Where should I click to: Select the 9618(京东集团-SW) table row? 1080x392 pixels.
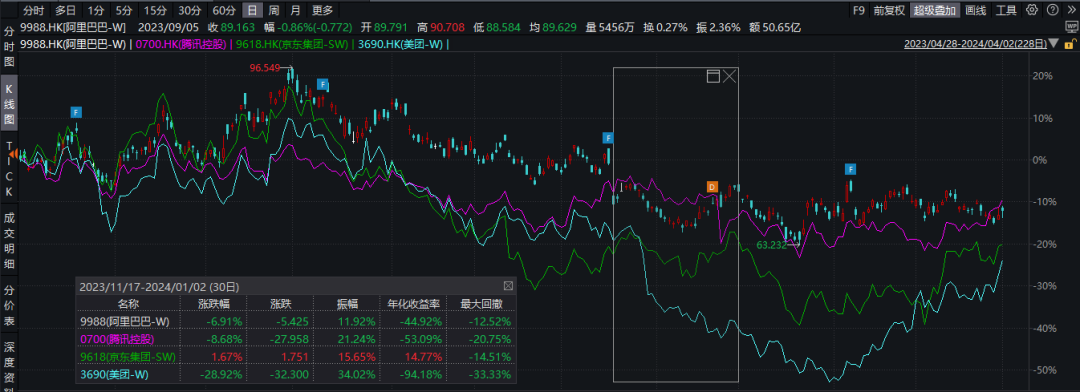click(x=295, y=357)
